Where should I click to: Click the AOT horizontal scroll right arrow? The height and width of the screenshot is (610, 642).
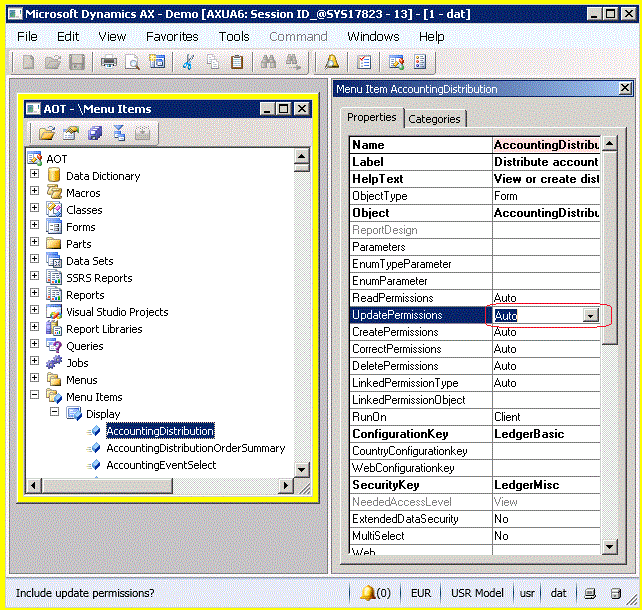coord(286,486)
